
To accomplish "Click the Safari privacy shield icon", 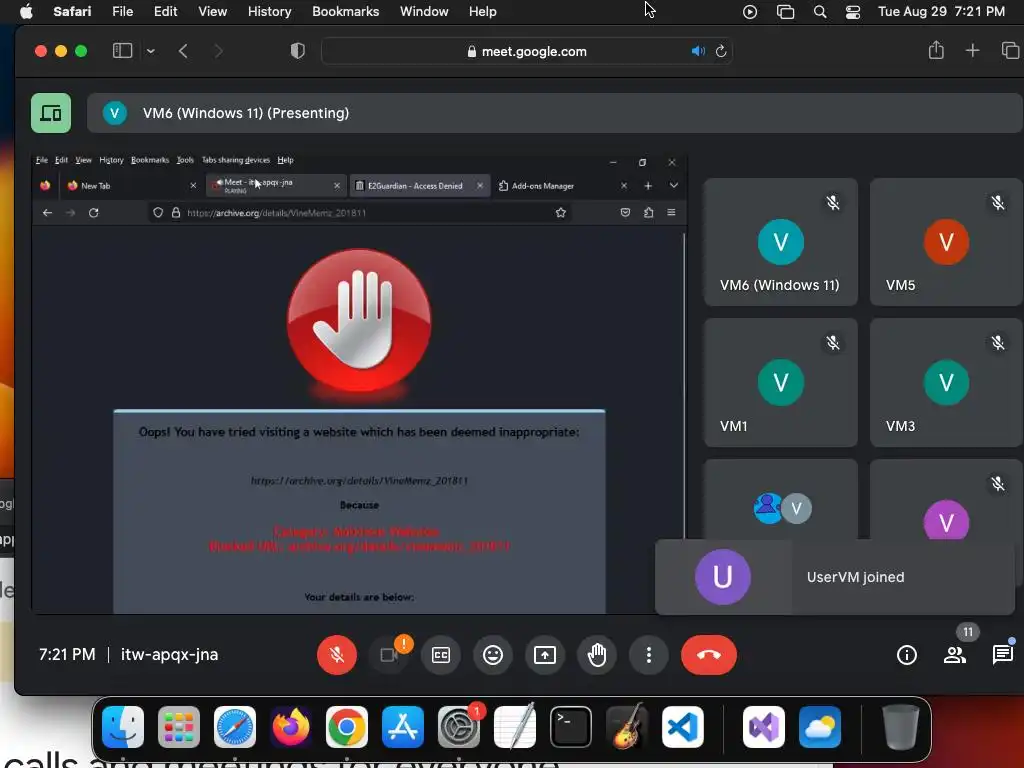I will pyautogui.click(x=298, y=51).
